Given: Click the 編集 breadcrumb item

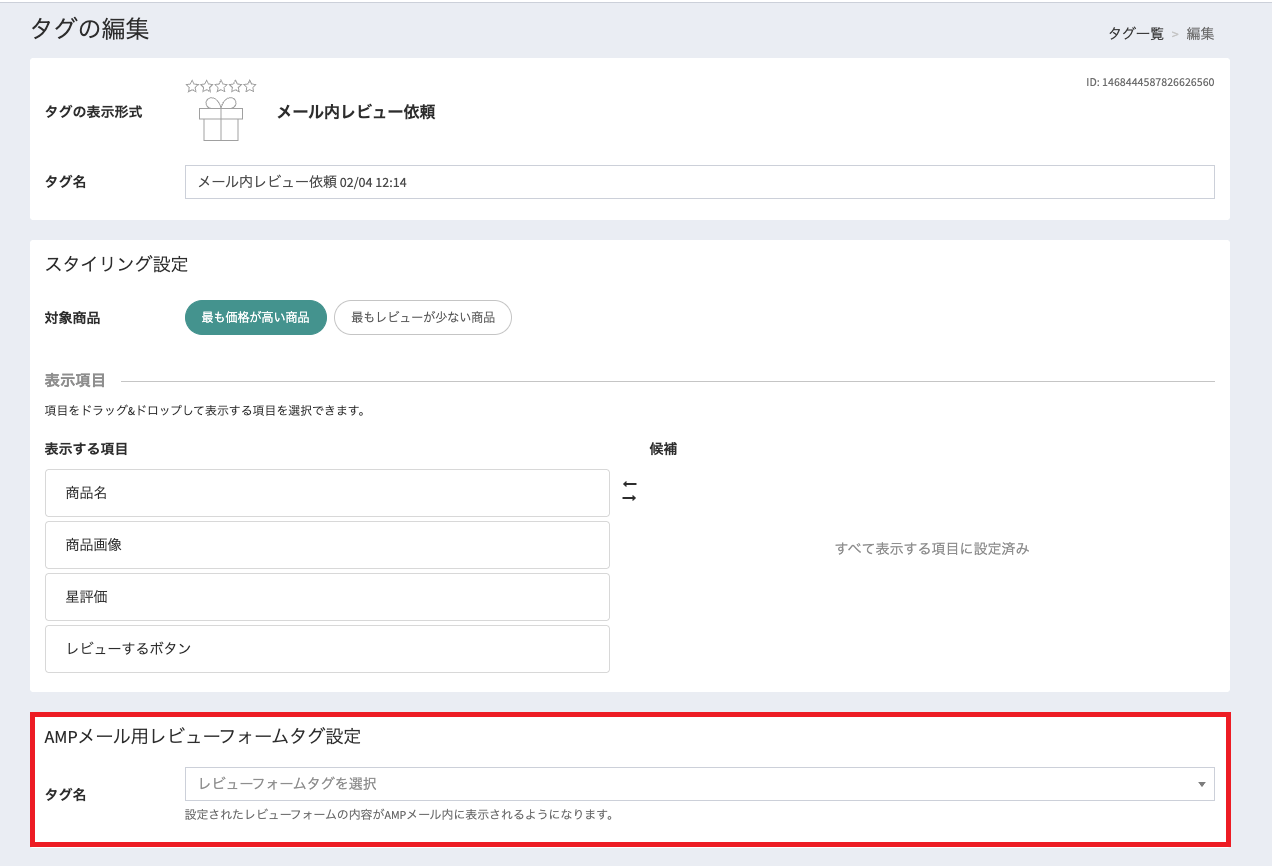Looking at the screenshot, I should [x=1200, y=33].
